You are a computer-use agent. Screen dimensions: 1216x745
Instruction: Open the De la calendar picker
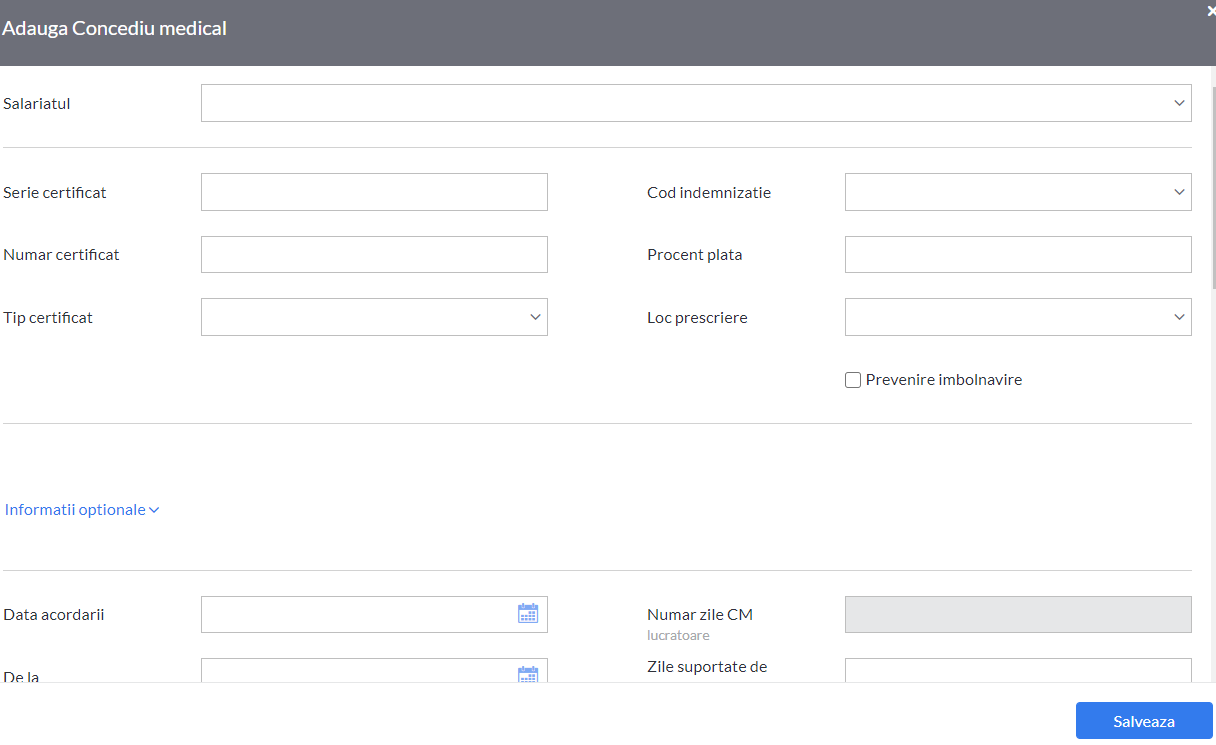(528, 674)
